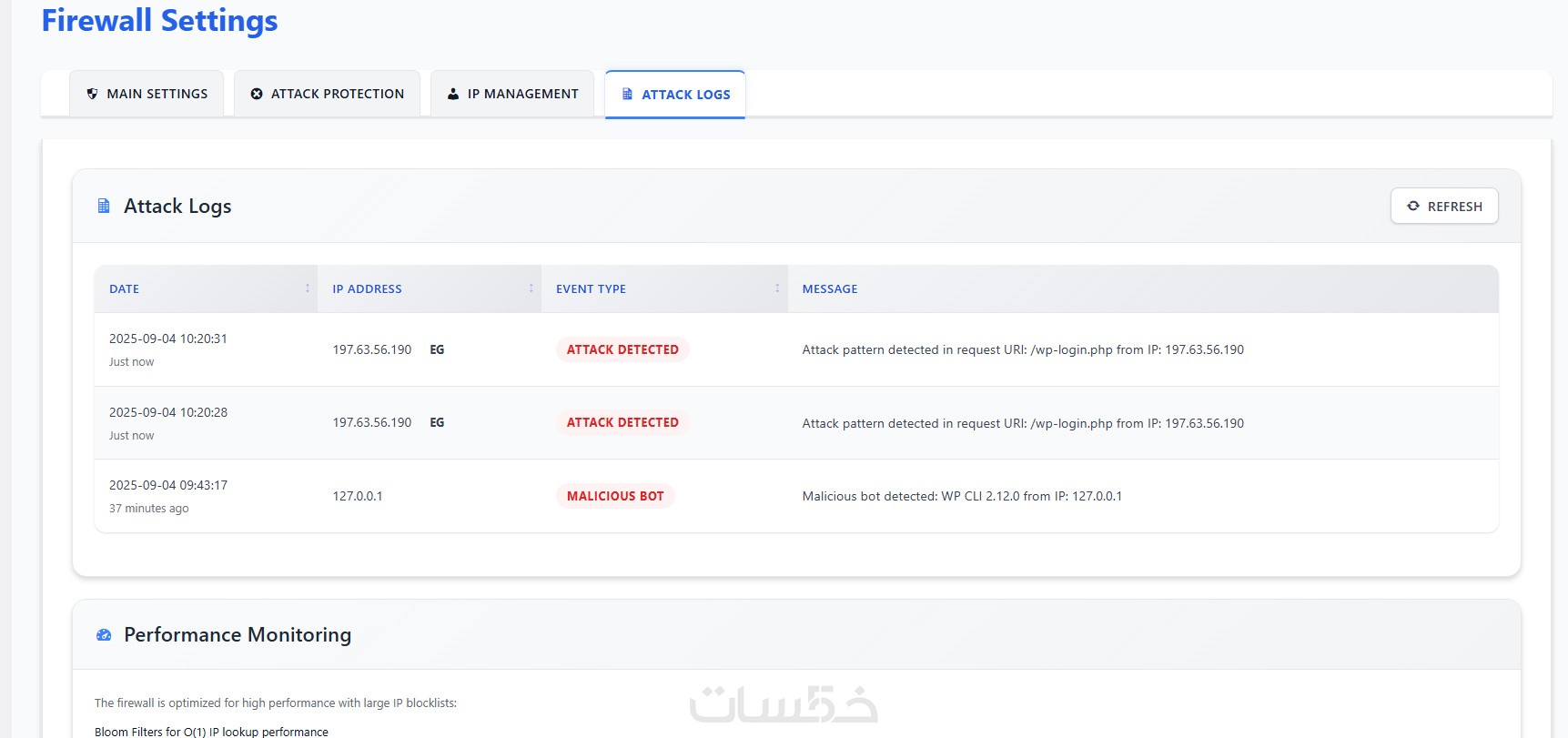1568x738 pixels.
Task: Click the 'Malicious bot detected: WP CLI' message
Action: click(x=962, y=496)
